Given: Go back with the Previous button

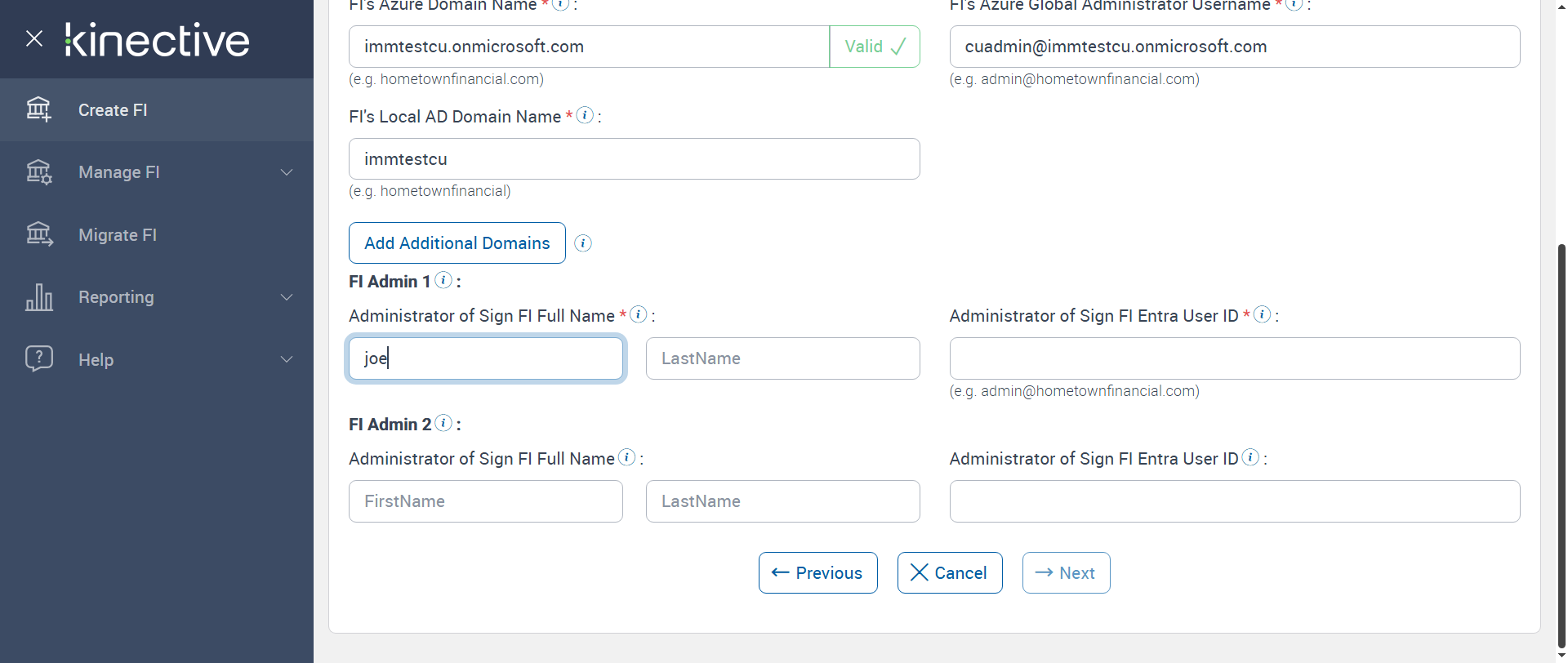Looking at the screenshot, I should 817,573.
